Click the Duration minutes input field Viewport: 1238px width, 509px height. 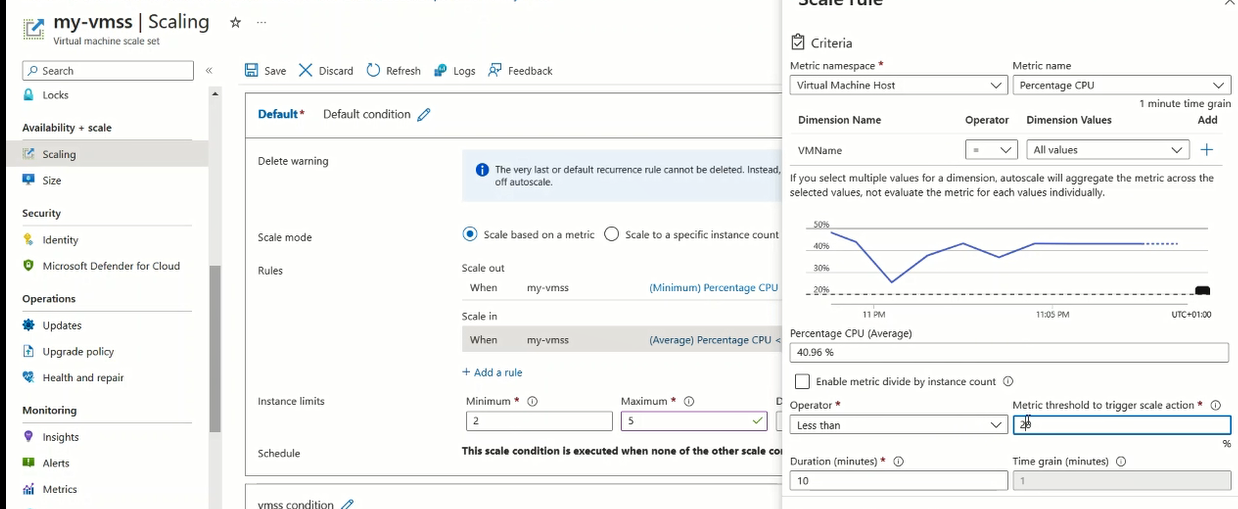tap(898, 481)
